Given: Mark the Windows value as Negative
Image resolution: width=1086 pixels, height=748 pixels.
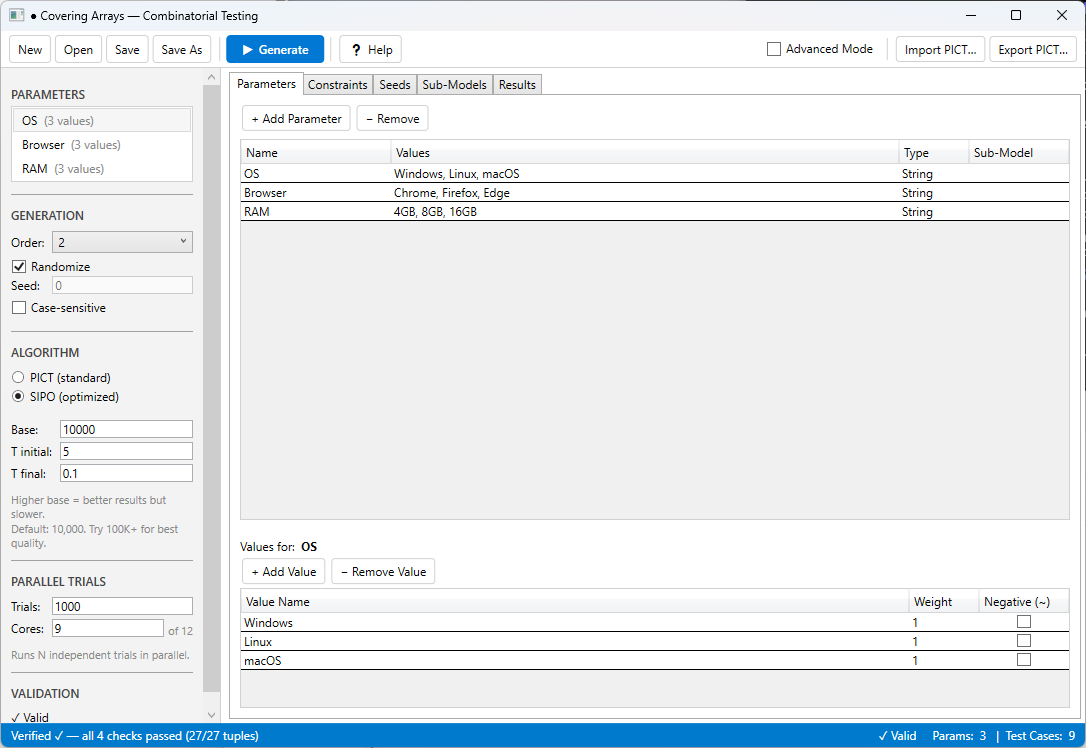Looking at the screenshot, I should (1023, 621).
